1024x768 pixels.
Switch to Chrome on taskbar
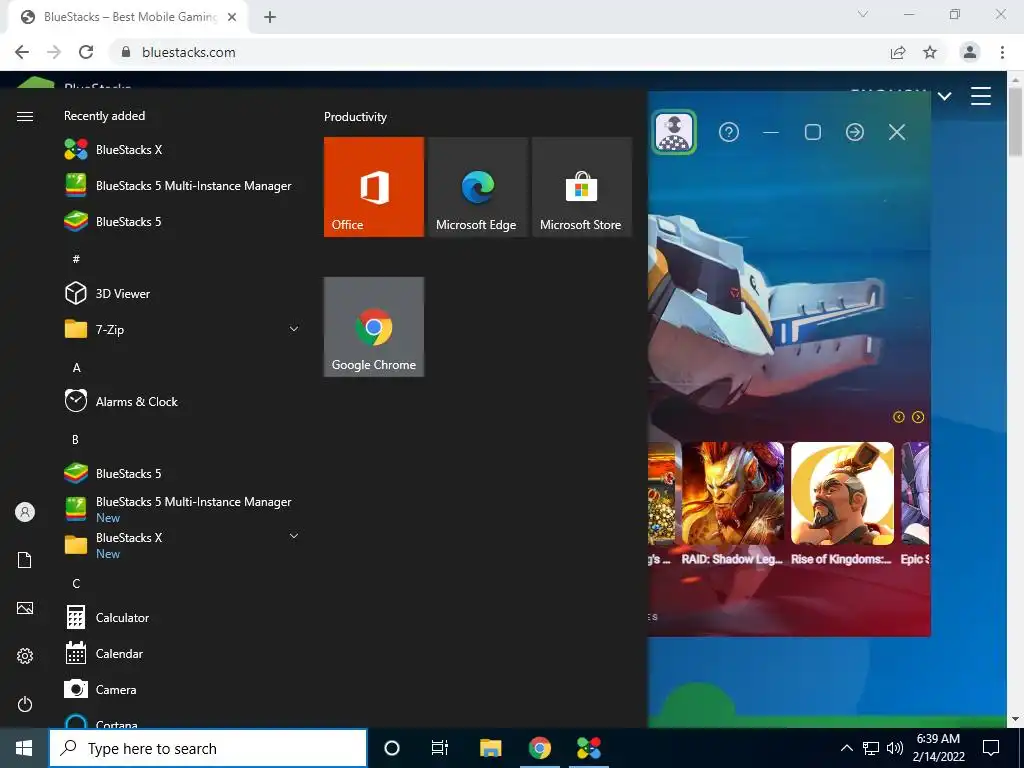click(539, 748)
